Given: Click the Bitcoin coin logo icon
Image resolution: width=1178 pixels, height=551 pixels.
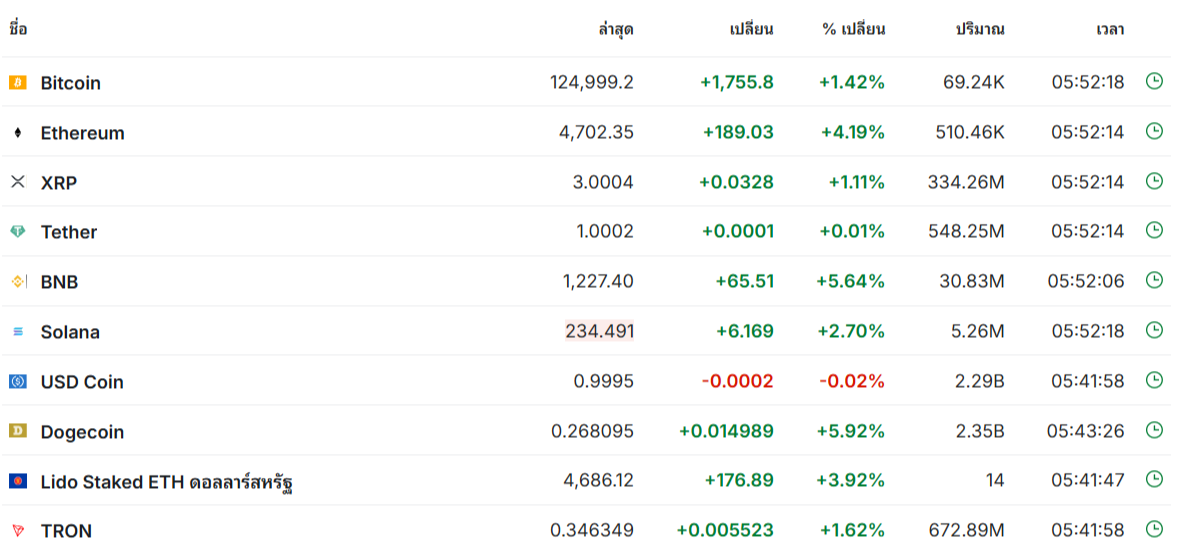Looking at the screenshot, I should click(18, 83).
